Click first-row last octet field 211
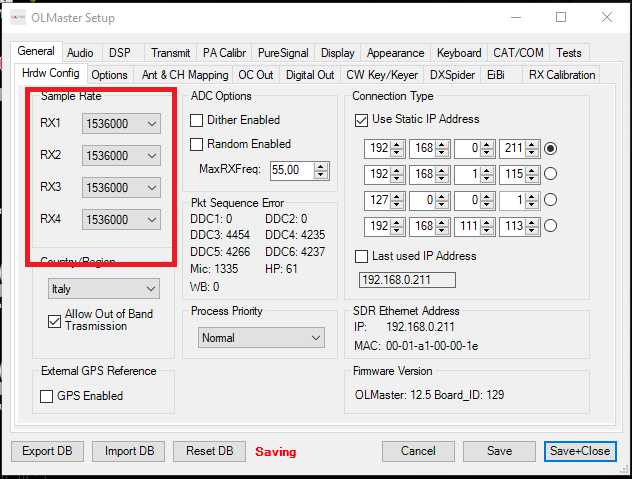632x479 pixels. (514, 148)
